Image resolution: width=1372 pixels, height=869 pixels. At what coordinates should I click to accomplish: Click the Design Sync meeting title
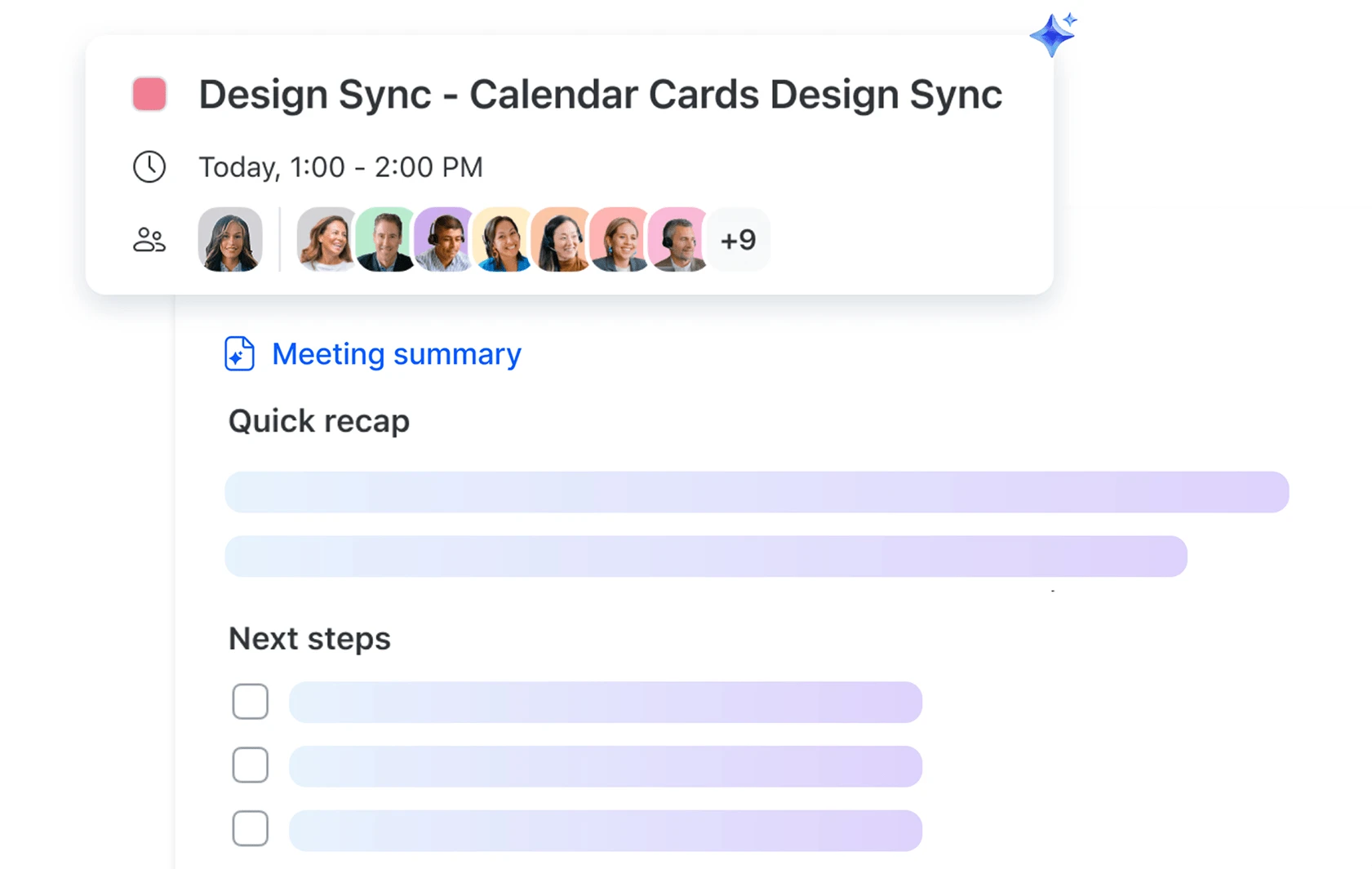600,95
